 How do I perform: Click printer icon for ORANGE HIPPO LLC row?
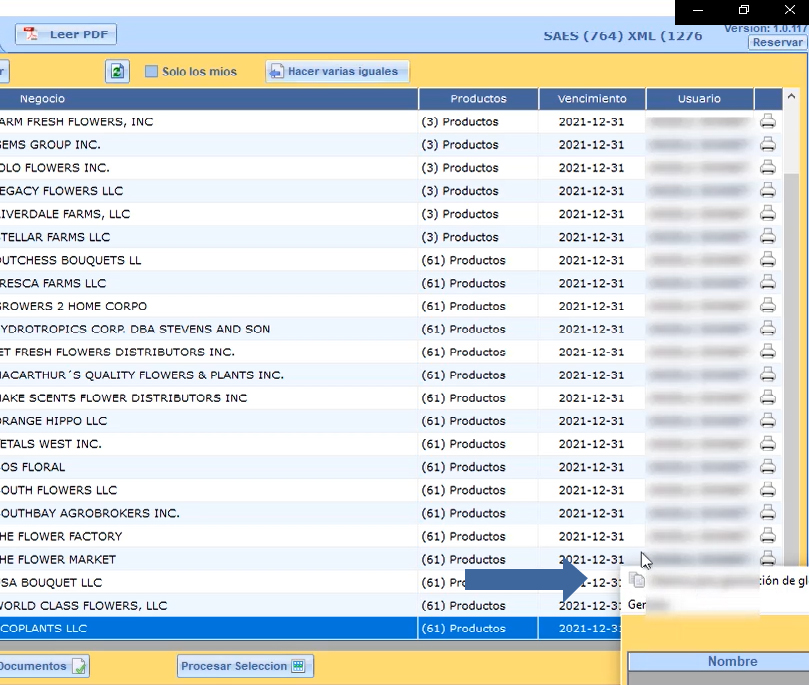(767, 421)
